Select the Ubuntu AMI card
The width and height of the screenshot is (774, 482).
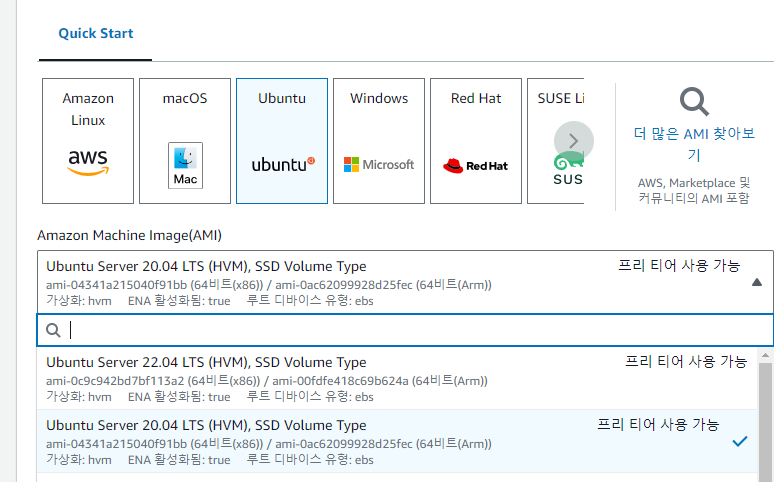click(x=282, y=141)
